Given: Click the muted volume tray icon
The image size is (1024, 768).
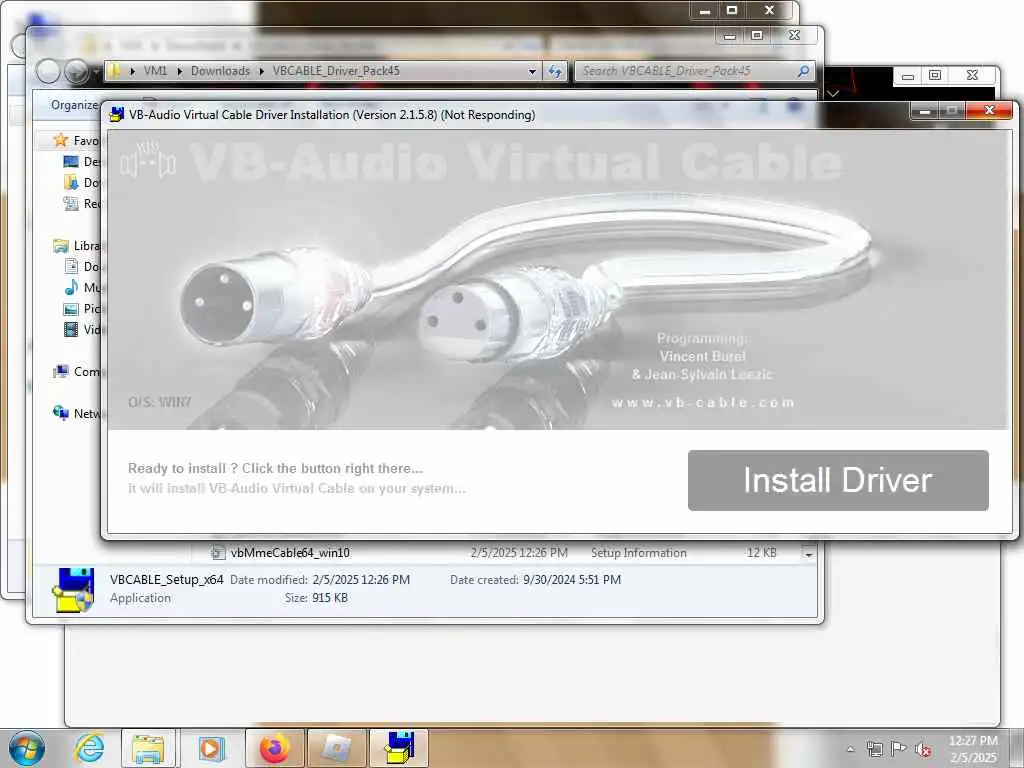Looking at the screenshot, I should coord(923,750).
